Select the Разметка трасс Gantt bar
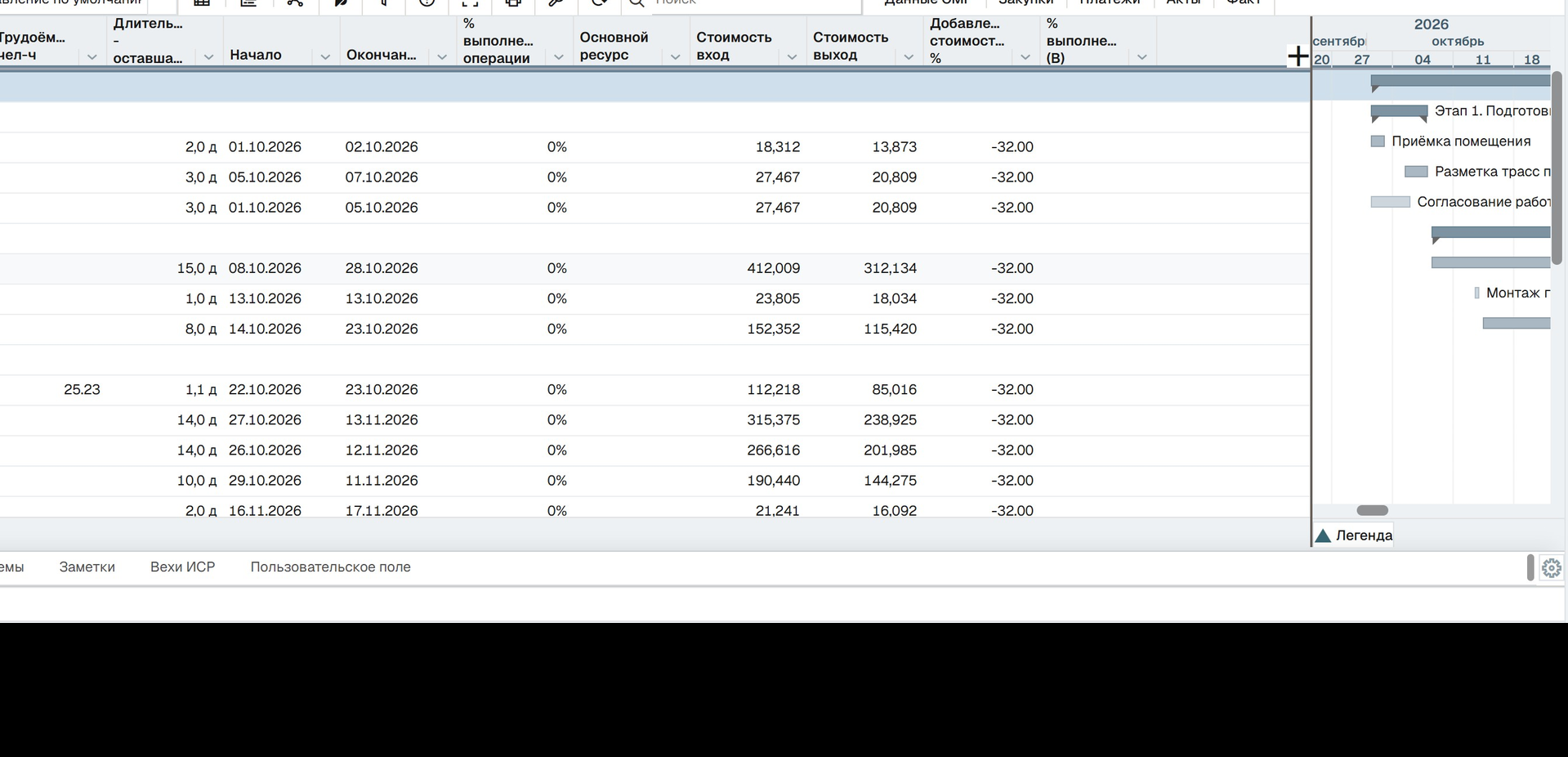The width and height of the screenshot is (1568, 757). click(1416, 172)
